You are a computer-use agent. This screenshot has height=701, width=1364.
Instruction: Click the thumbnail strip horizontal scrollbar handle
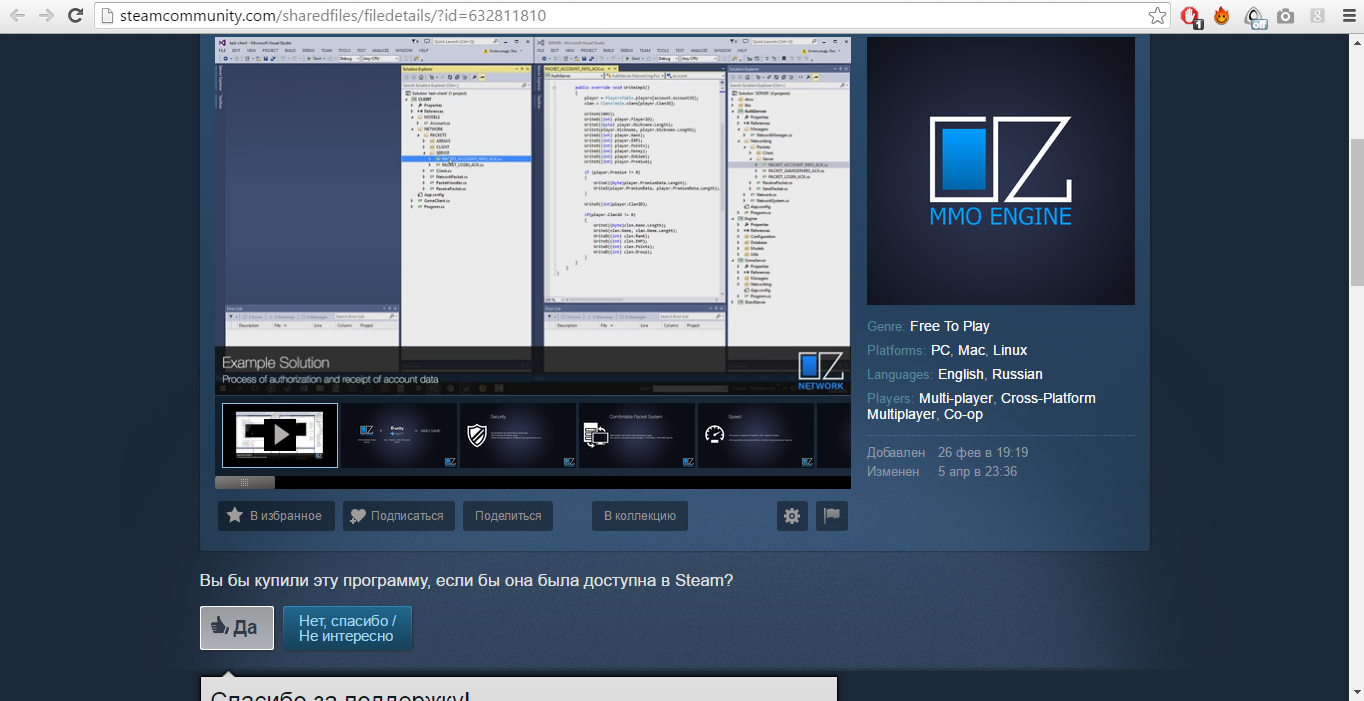pyautogui.click(x=245, y=482)
